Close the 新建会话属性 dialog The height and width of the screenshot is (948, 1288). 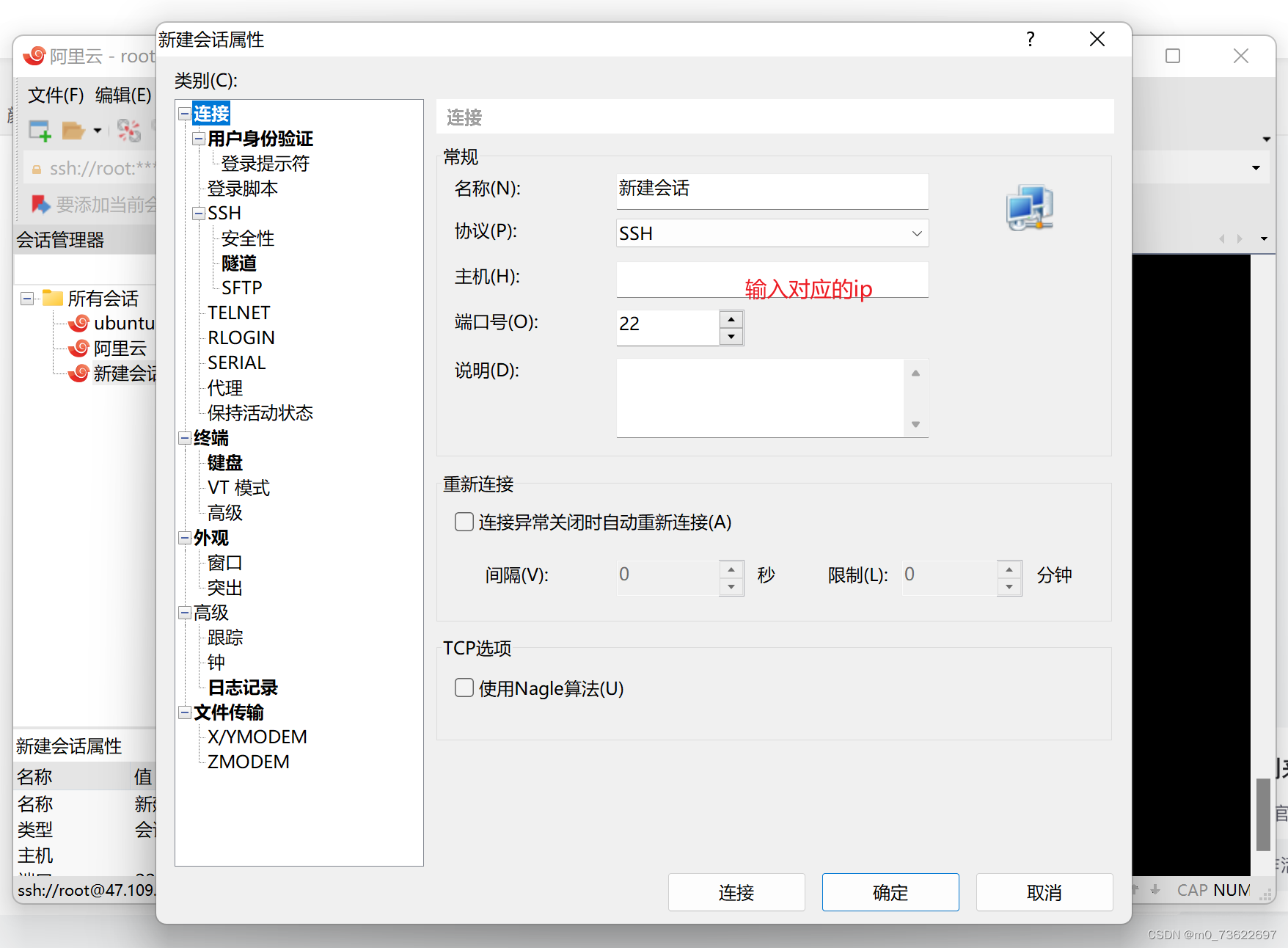pyautogui.click(x=1097, y=39)
